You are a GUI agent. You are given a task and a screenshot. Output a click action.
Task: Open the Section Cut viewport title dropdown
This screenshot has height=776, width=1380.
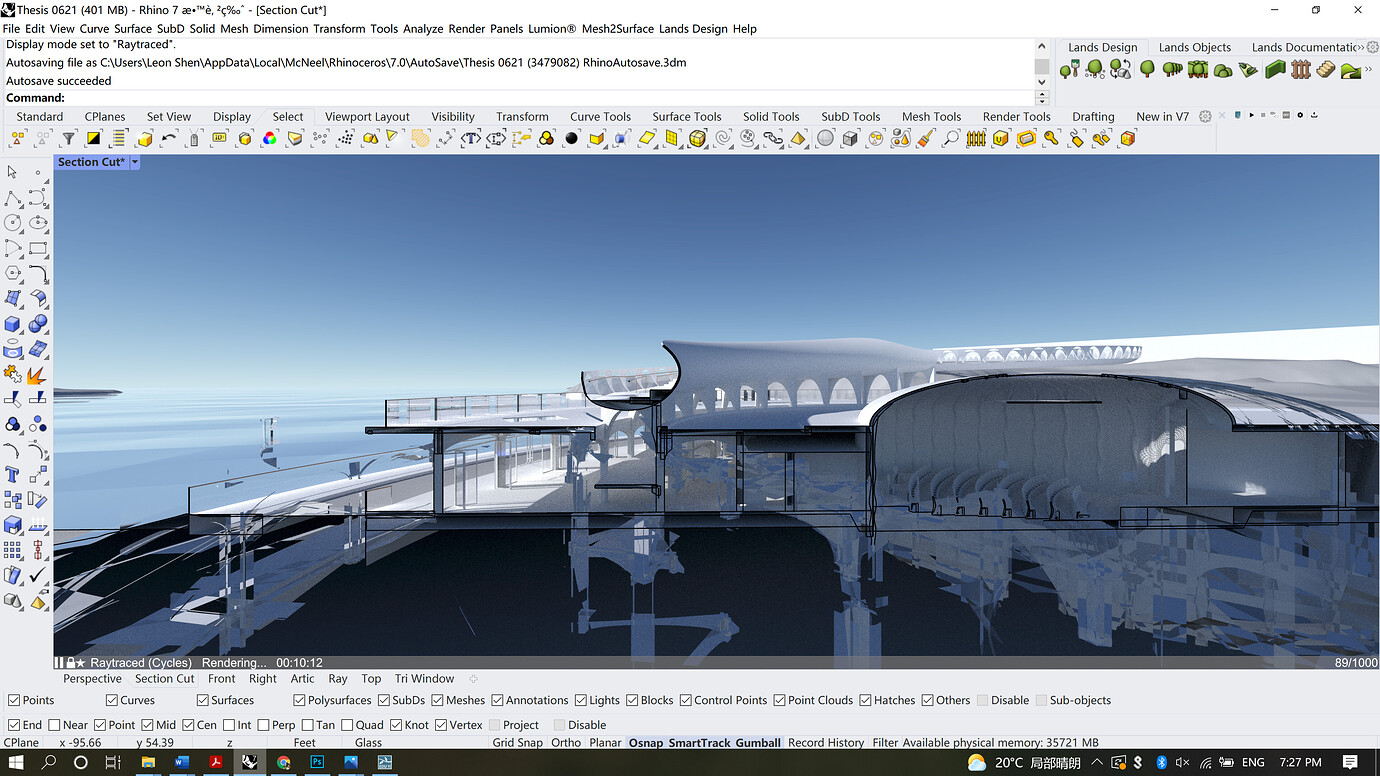[x=134, y=161]
